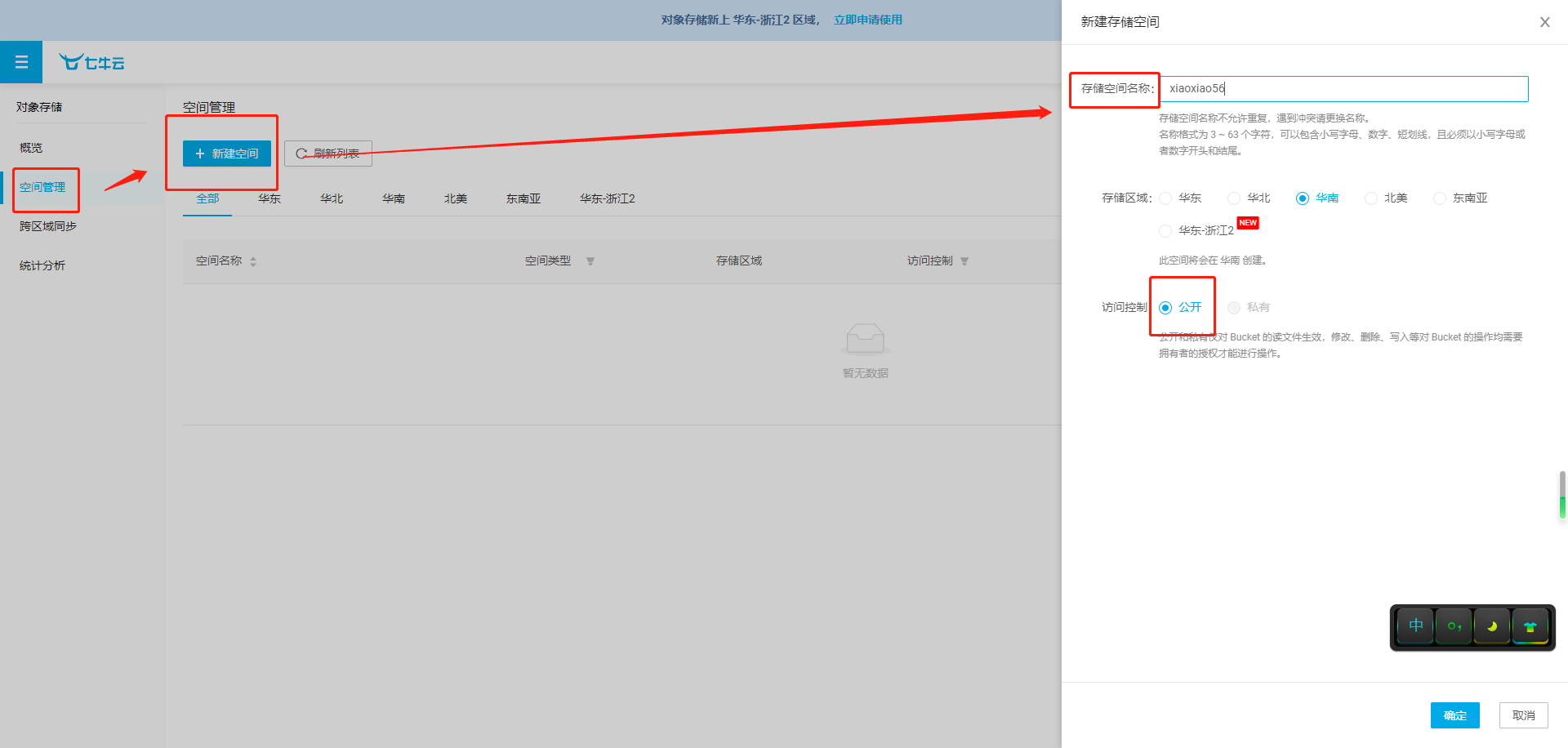Open 跨区域同步 in the sidebar
1568x748 pixels.
click(48, 226)
